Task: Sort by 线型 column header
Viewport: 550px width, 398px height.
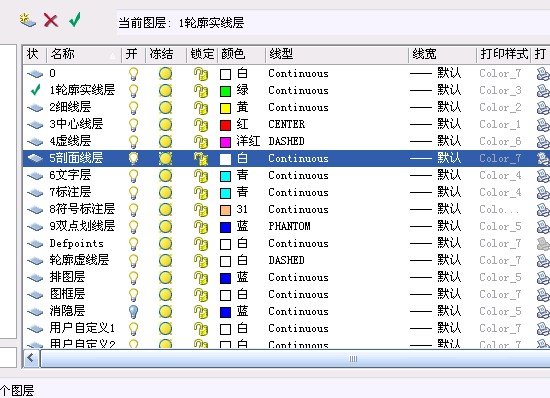Action: [337, 54]
